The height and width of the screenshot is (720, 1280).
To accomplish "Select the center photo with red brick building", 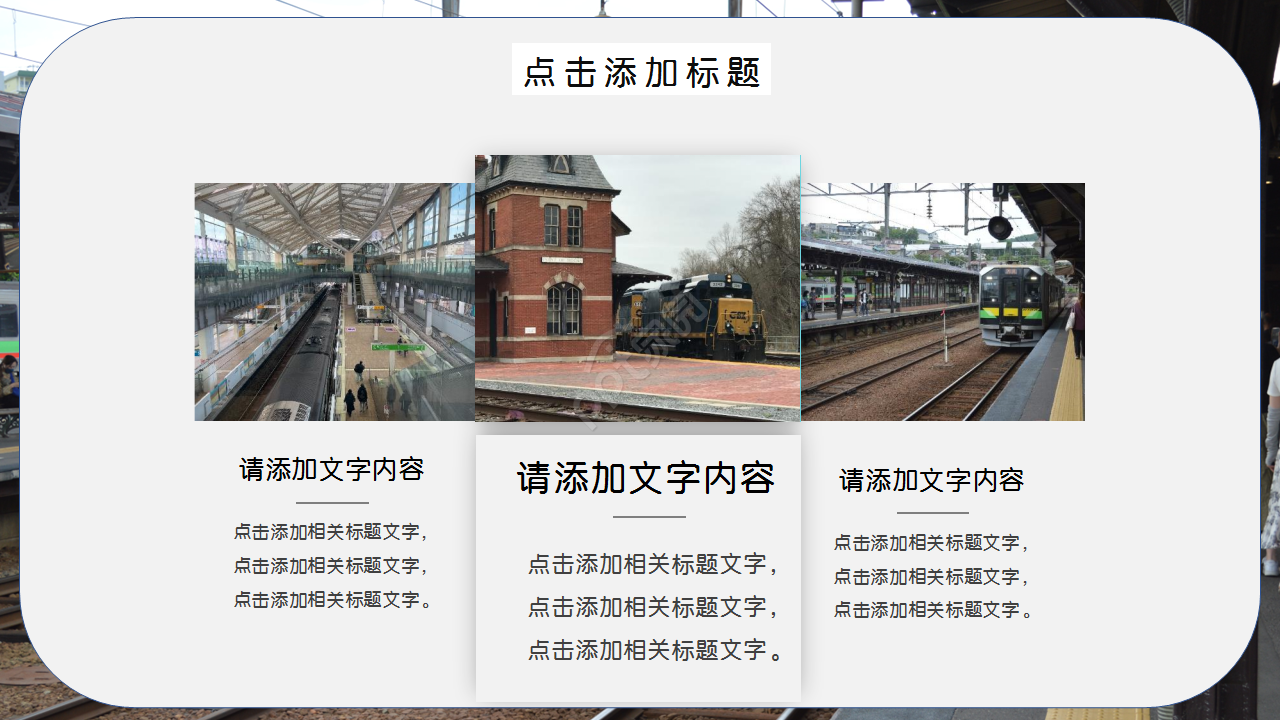I will point(640,290).
